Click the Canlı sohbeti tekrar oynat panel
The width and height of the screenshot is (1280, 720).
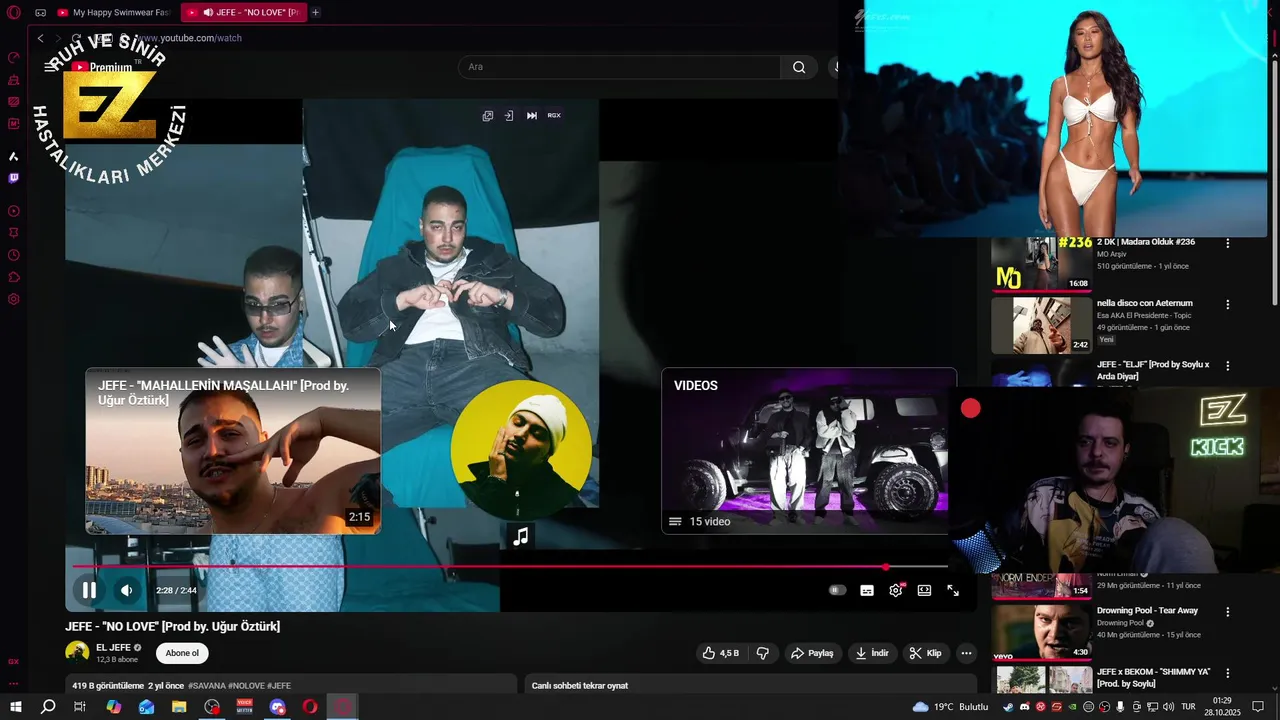click(x=750, y=685)
